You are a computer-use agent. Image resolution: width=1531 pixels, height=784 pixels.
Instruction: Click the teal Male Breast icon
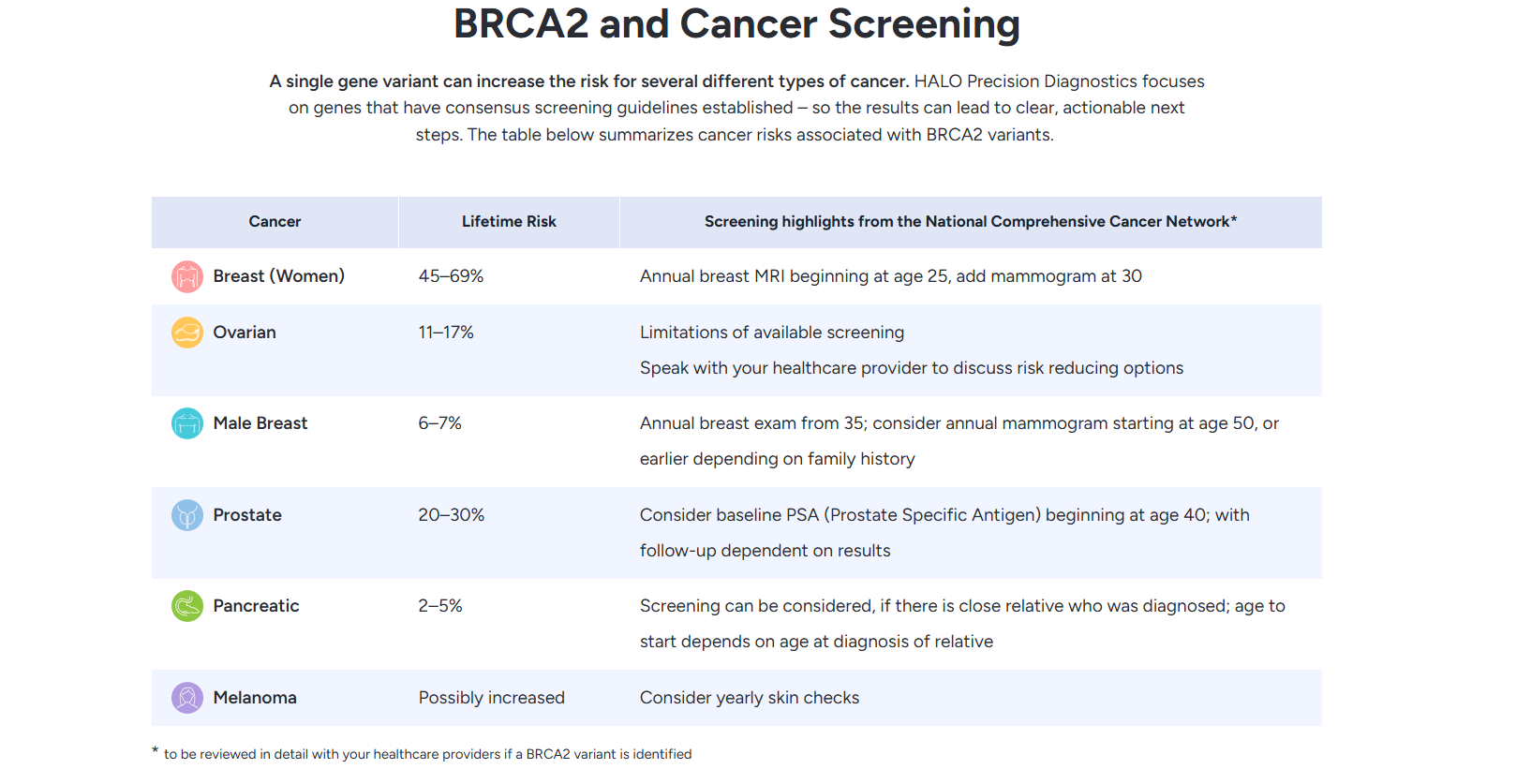click(x=187, y=423)
